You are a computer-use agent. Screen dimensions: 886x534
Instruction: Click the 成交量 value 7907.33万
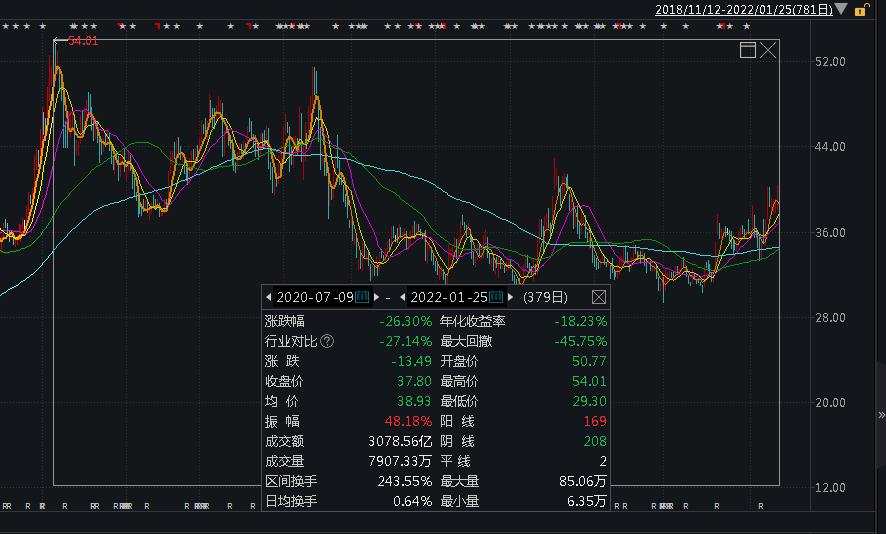(400, 462)
